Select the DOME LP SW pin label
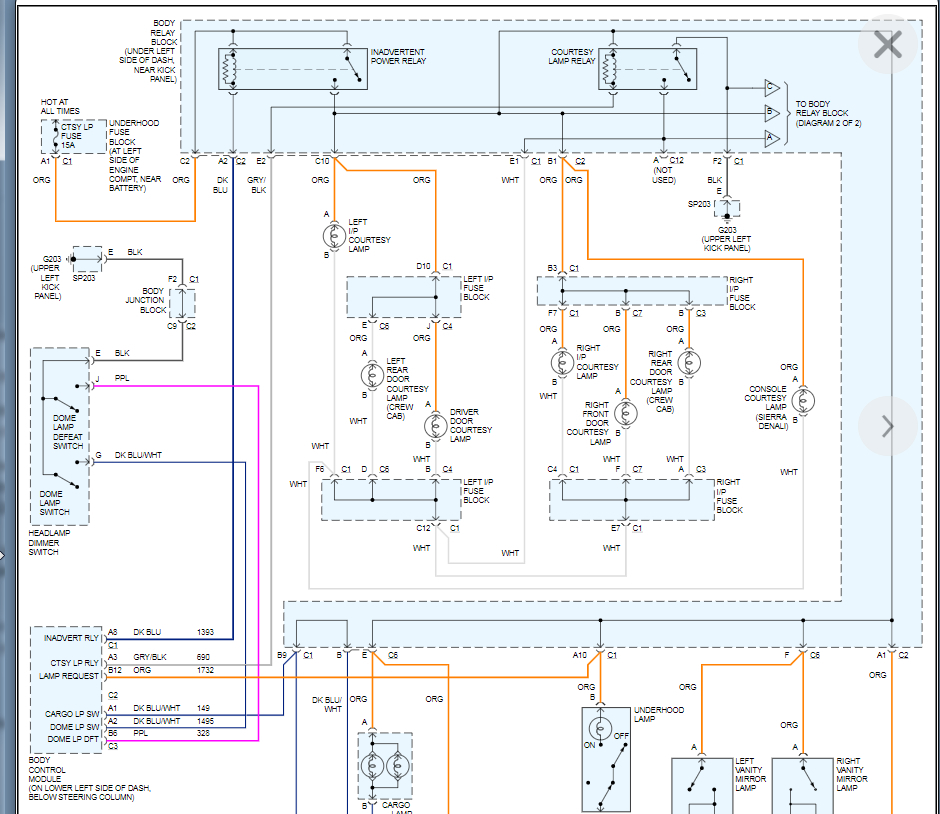This screenshot has height=814, width=940. click(74, 726)
